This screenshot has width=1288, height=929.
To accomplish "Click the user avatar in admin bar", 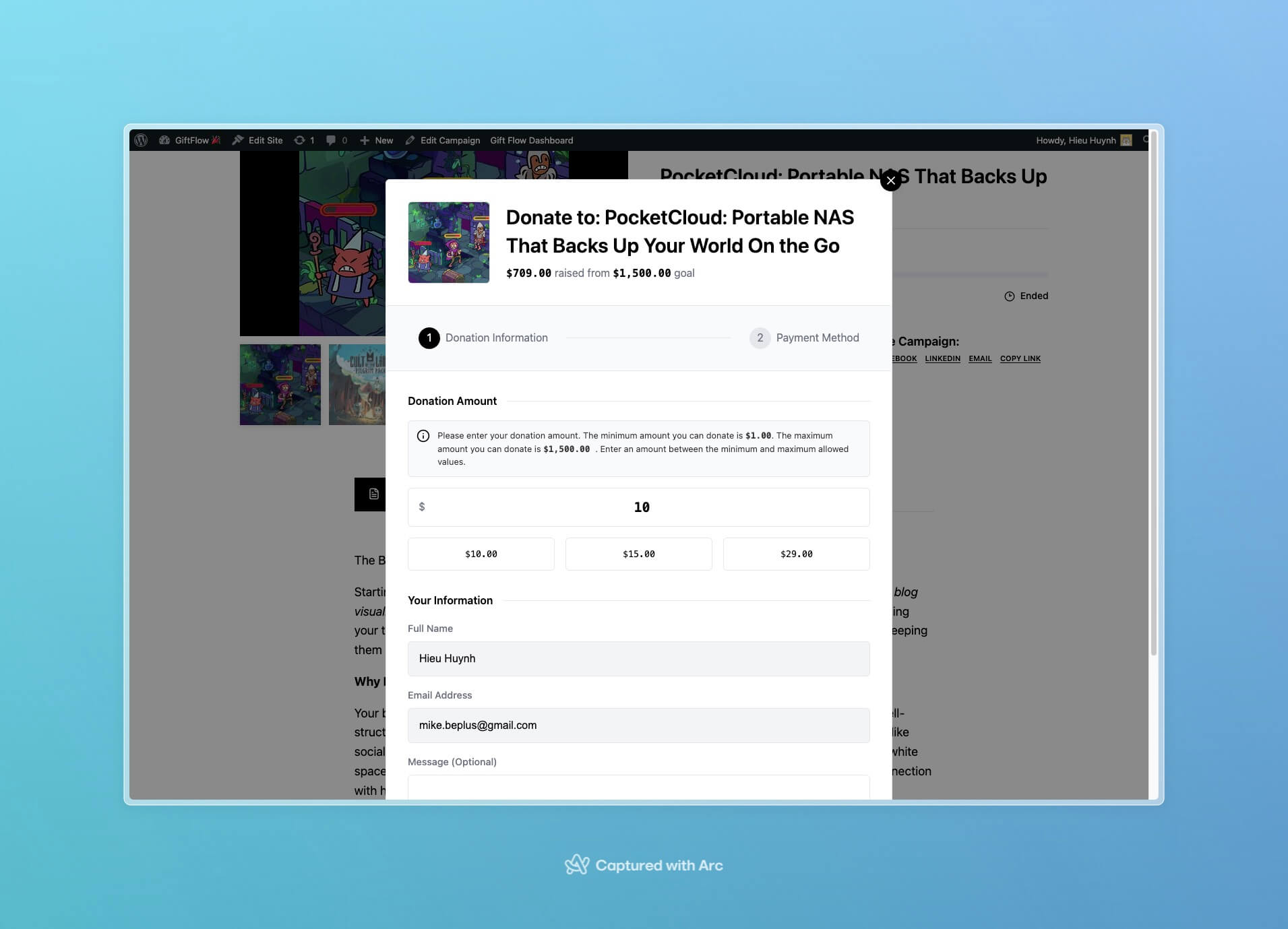I will click(1126, 140).
